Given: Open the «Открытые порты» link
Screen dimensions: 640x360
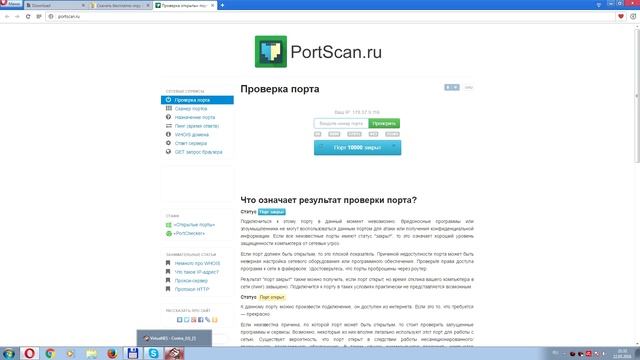Looking at the screenshot, I should click(194, 225).
